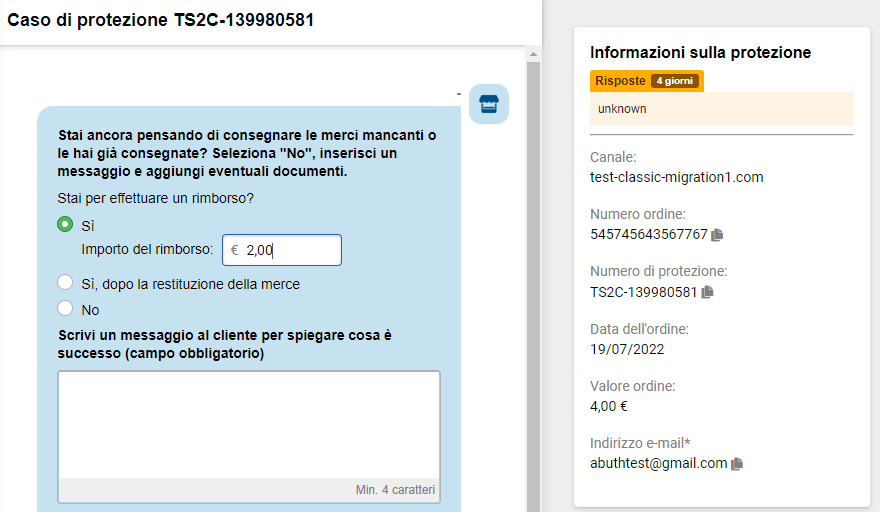This screenshot has height=512, width=880.
Task: Copy protection number TS2C-139980581
Action: (707, 292)
